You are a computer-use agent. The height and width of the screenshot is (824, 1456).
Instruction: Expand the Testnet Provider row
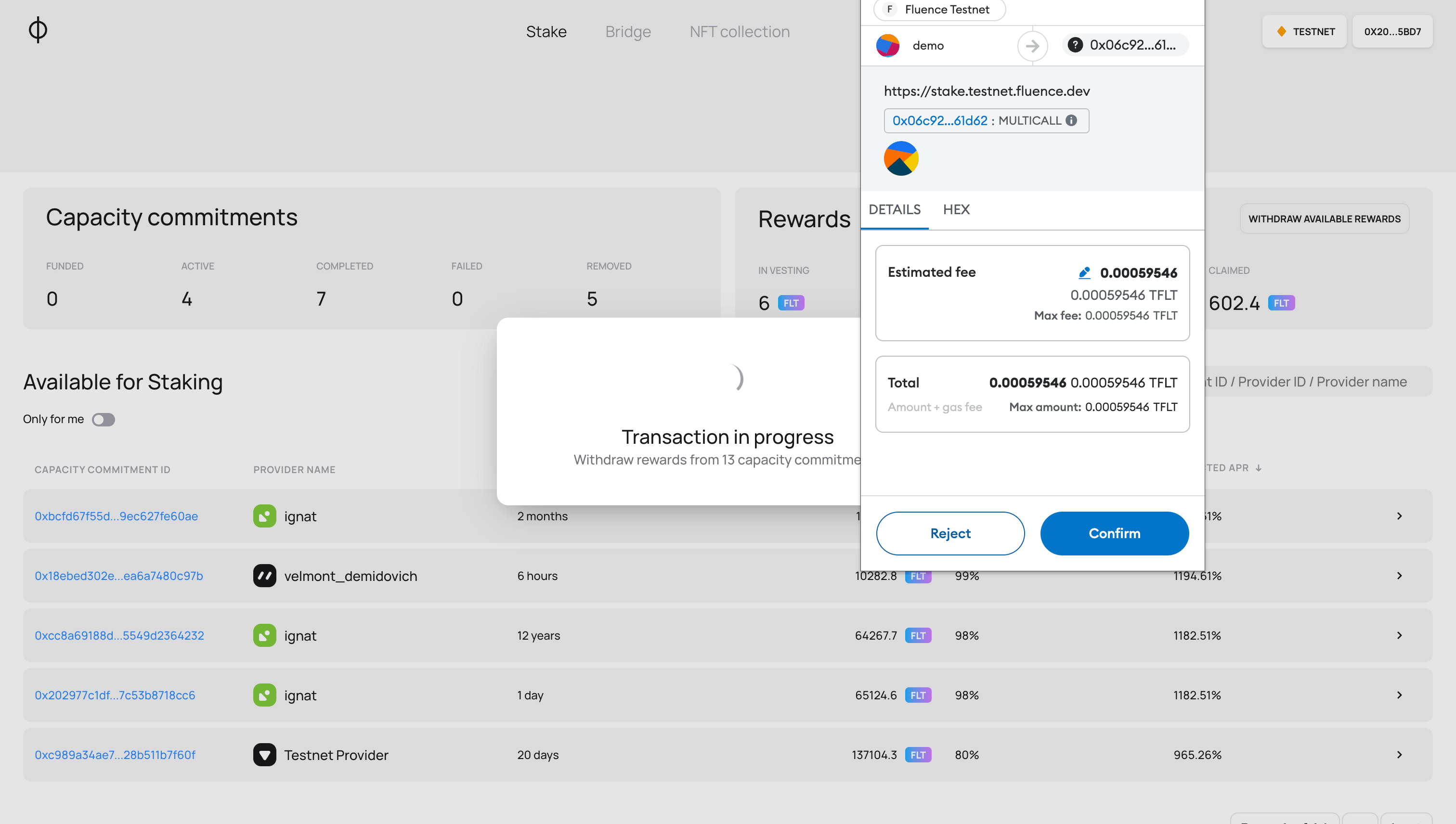pos(1399,754)
